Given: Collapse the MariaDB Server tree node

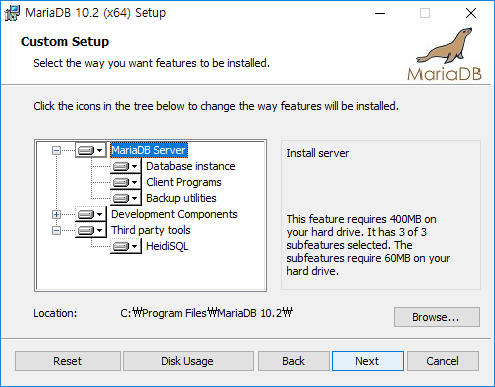Looking at the screenshot, I should [x=56, y=151].
